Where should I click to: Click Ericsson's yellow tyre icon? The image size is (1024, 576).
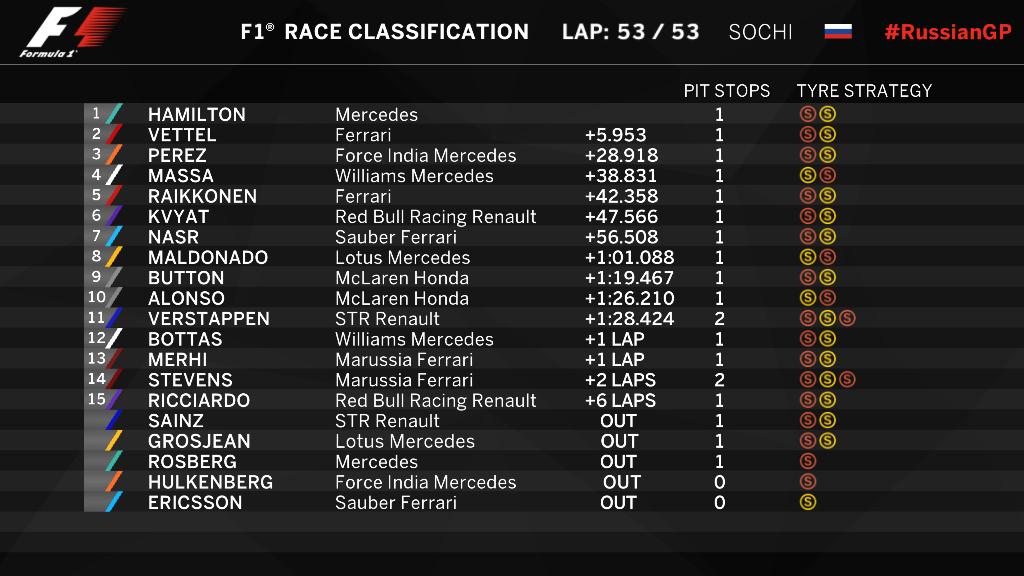808,502
